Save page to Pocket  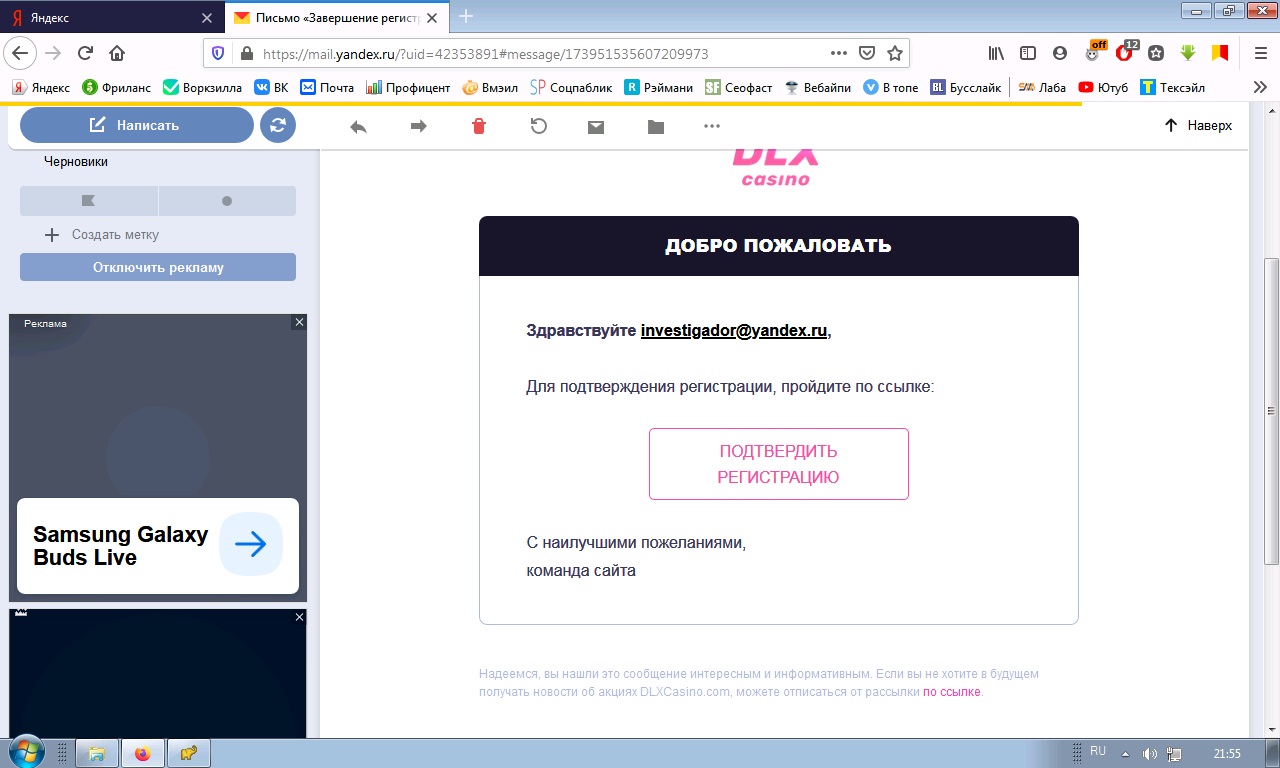pyautogui.click(x=868, y=53)
